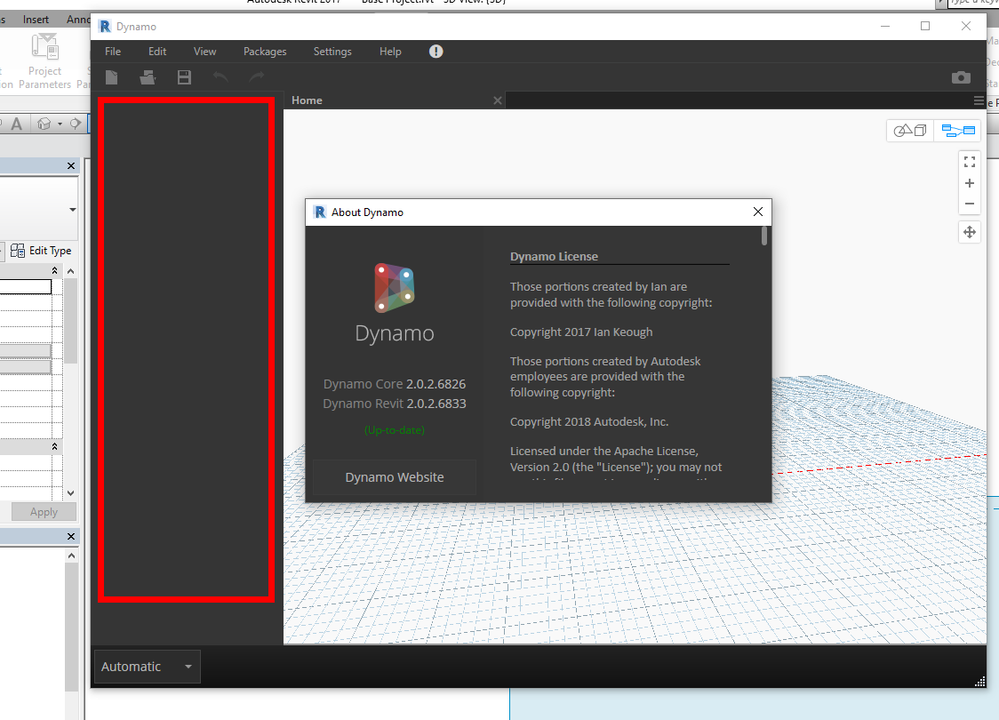Click the Dynamo window resize grip
Image resolution: width=999 pixels, height=720 pixels.
980,681
